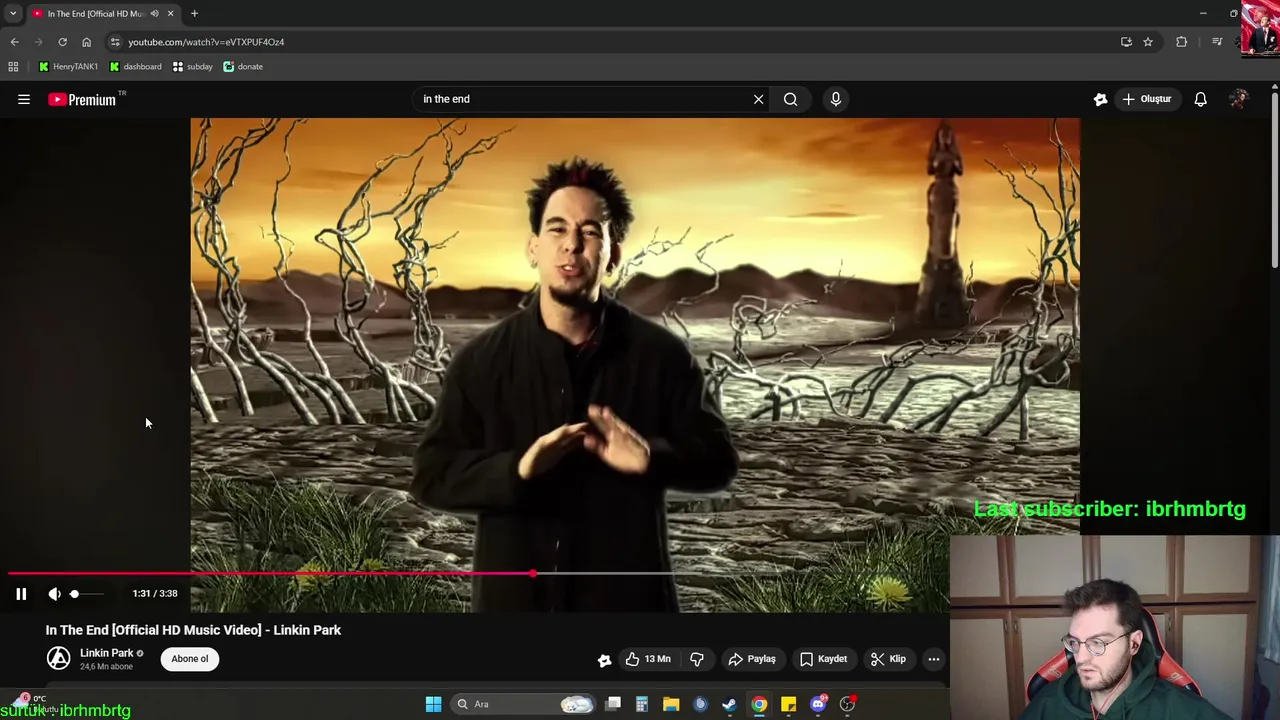Open the notifications bell

click(1200, 99)
